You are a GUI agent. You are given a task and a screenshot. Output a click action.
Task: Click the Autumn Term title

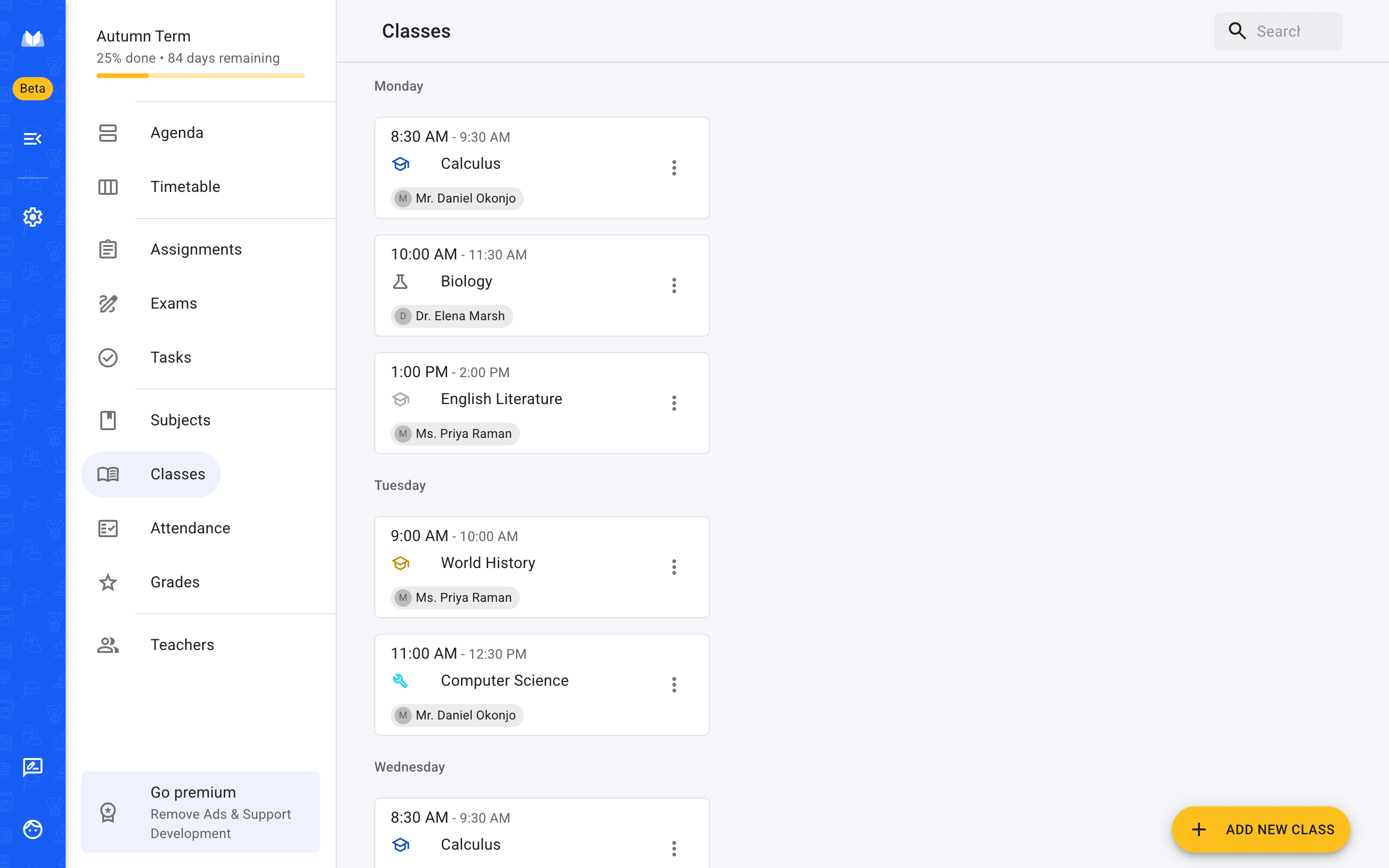pyautogui.click(x=144, y=36)
